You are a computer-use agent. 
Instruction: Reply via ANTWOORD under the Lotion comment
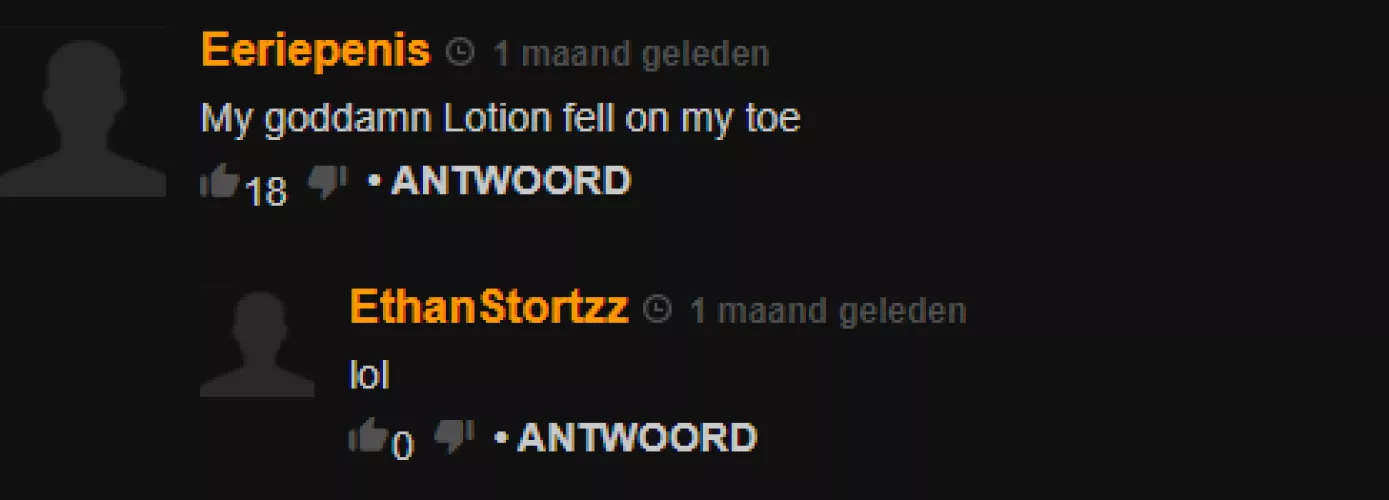click(x=511, y=181)
